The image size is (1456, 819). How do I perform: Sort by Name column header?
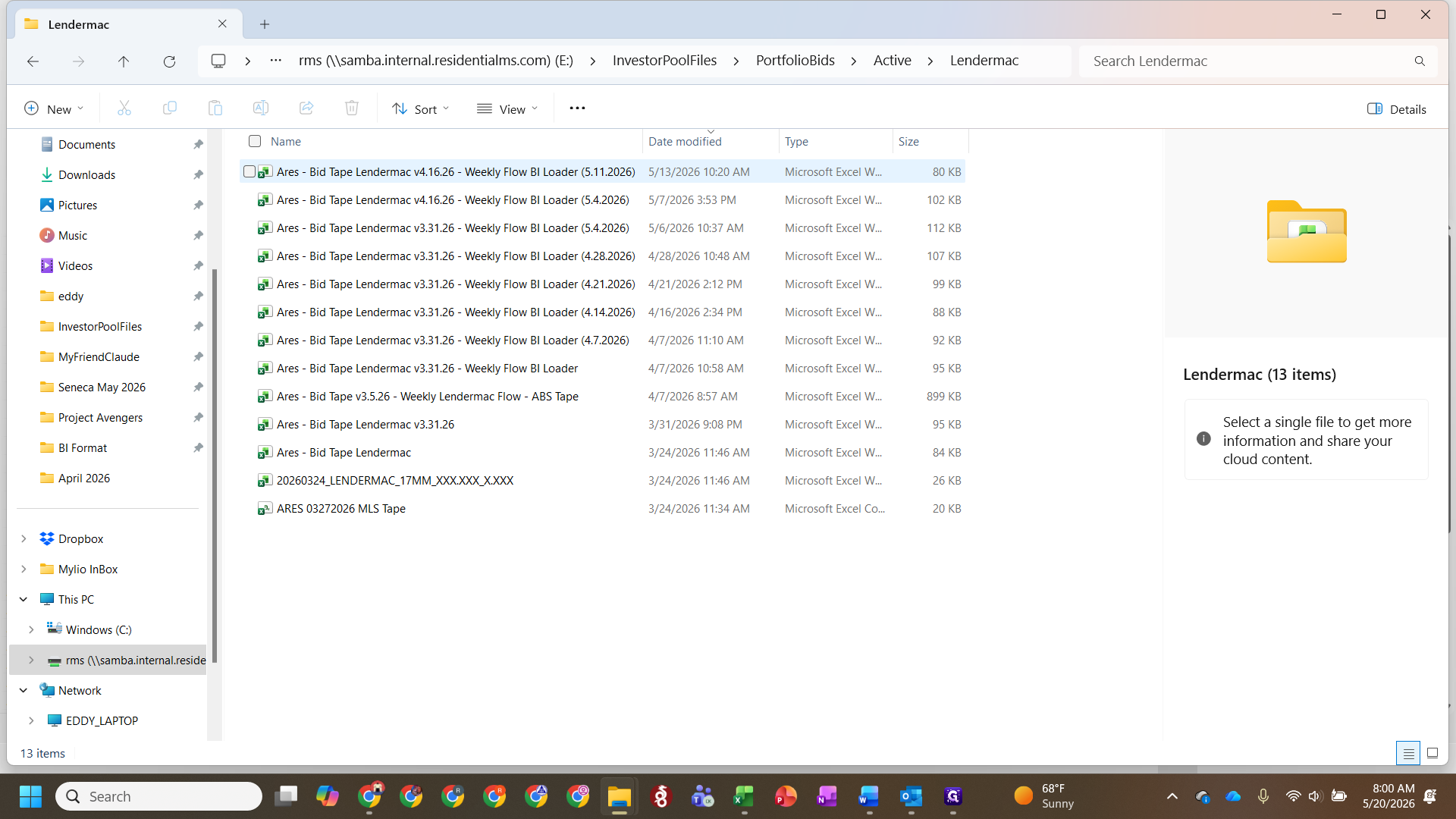285,141
